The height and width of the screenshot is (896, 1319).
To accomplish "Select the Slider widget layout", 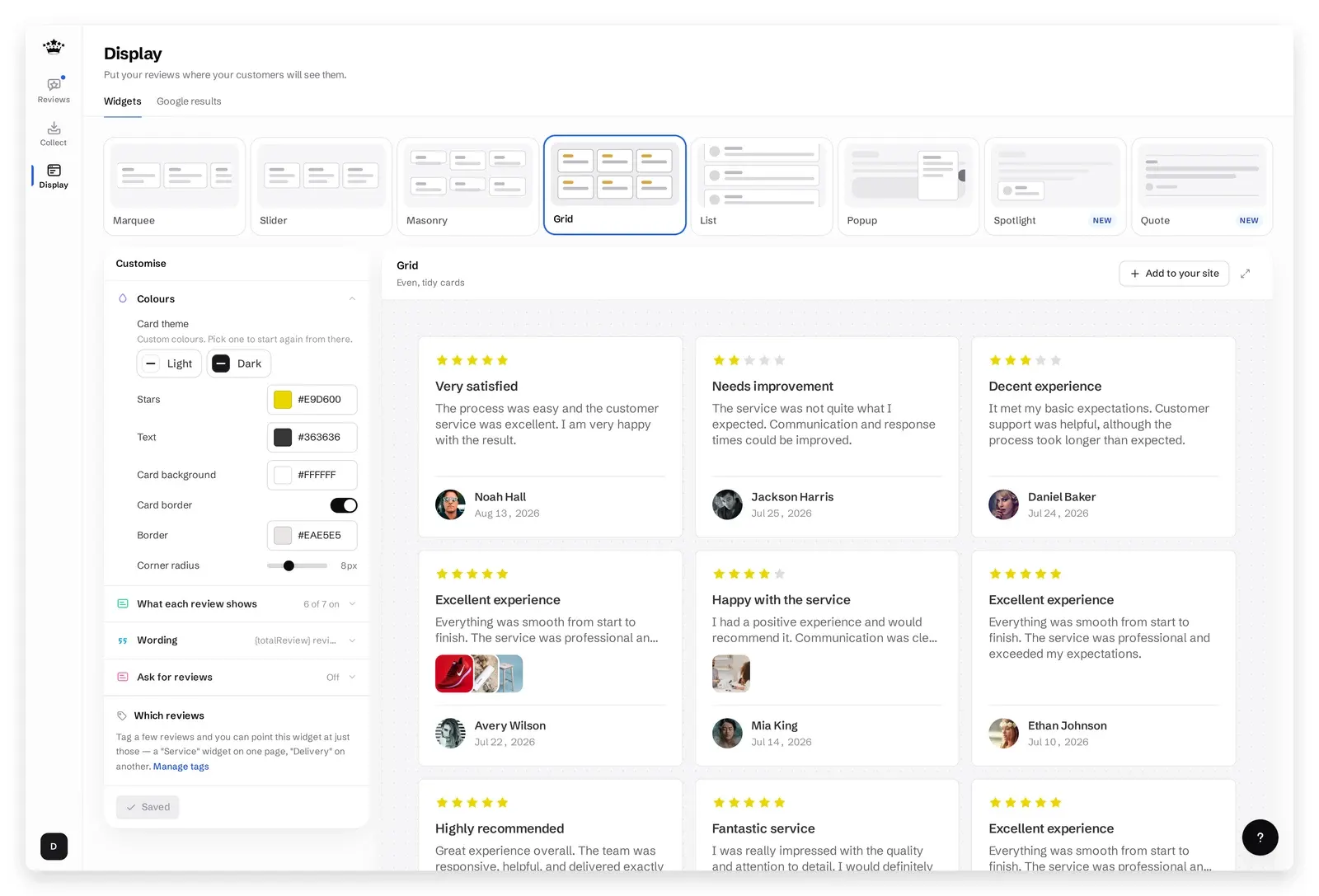I will tap(321, 186).
